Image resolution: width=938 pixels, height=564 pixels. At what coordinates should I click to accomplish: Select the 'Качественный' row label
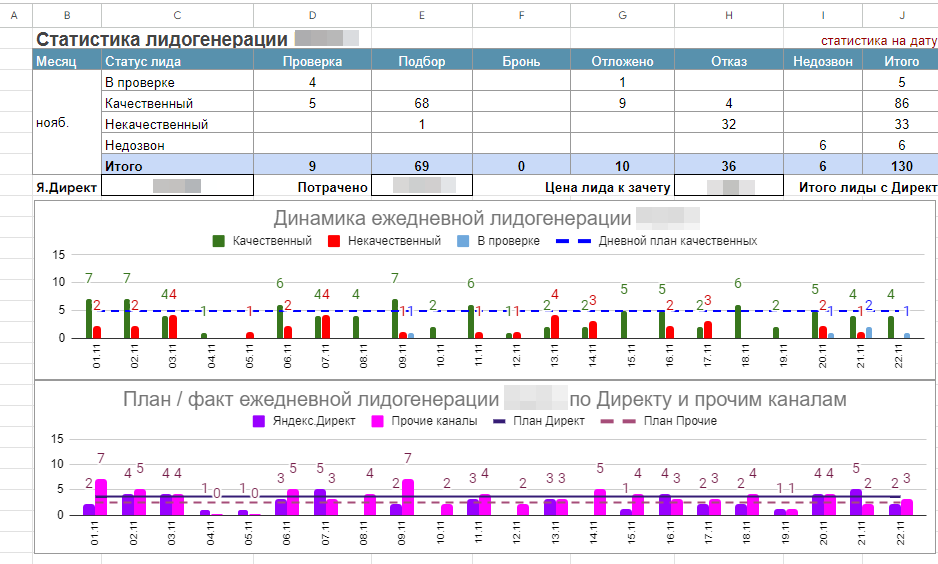(177, 102)
